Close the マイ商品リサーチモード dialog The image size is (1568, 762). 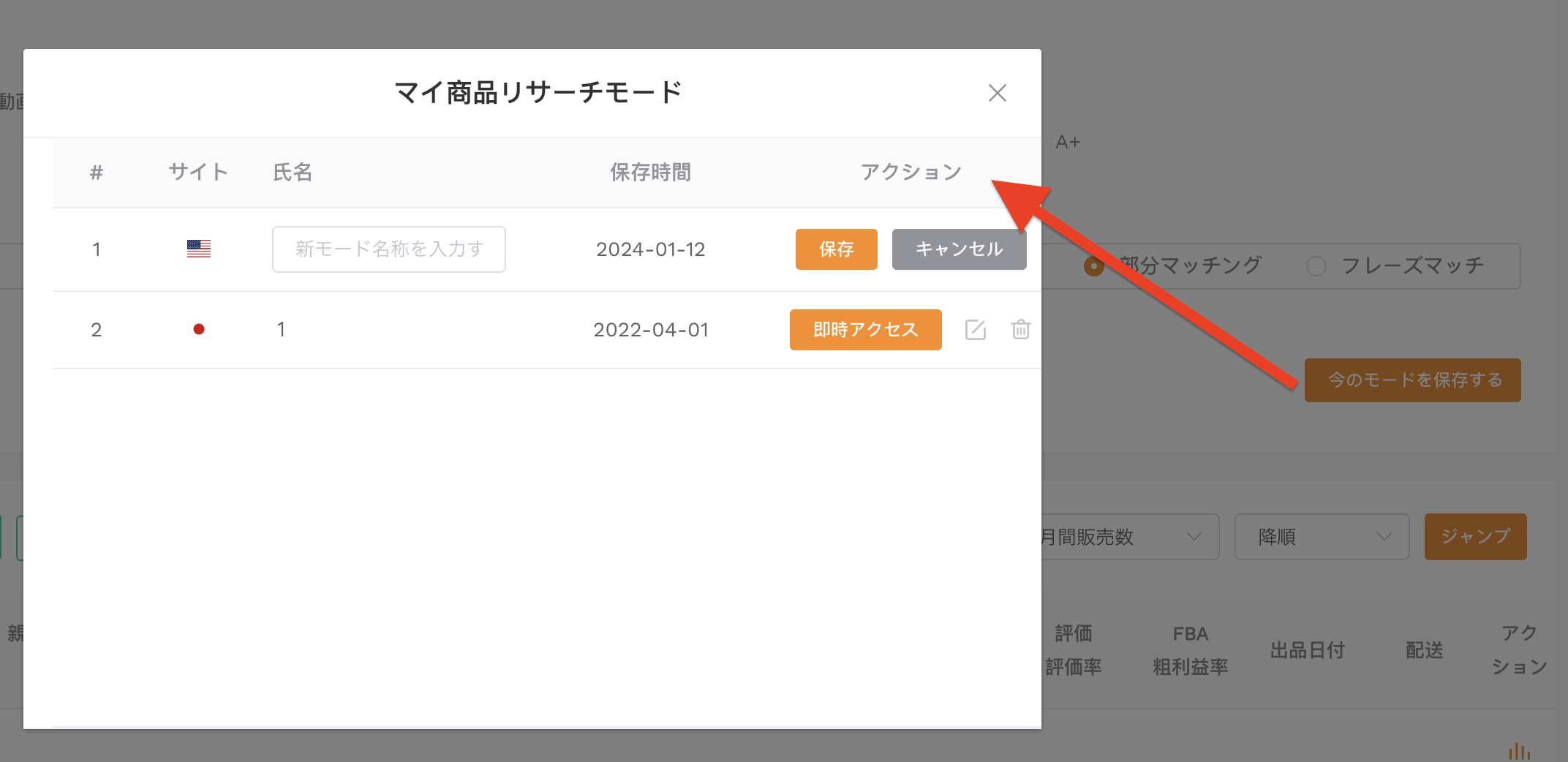pos(997,93)
